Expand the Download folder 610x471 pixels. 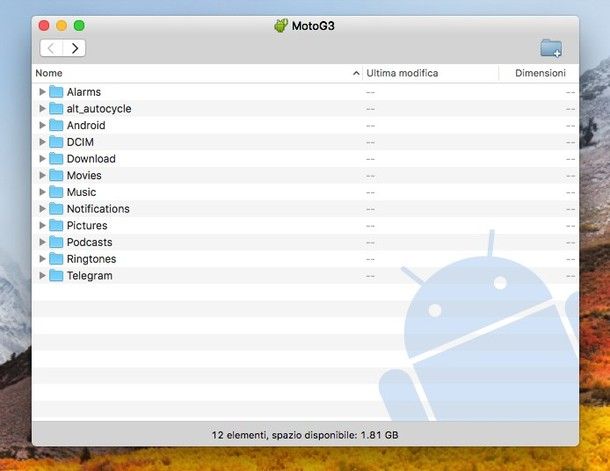(42, 159)
